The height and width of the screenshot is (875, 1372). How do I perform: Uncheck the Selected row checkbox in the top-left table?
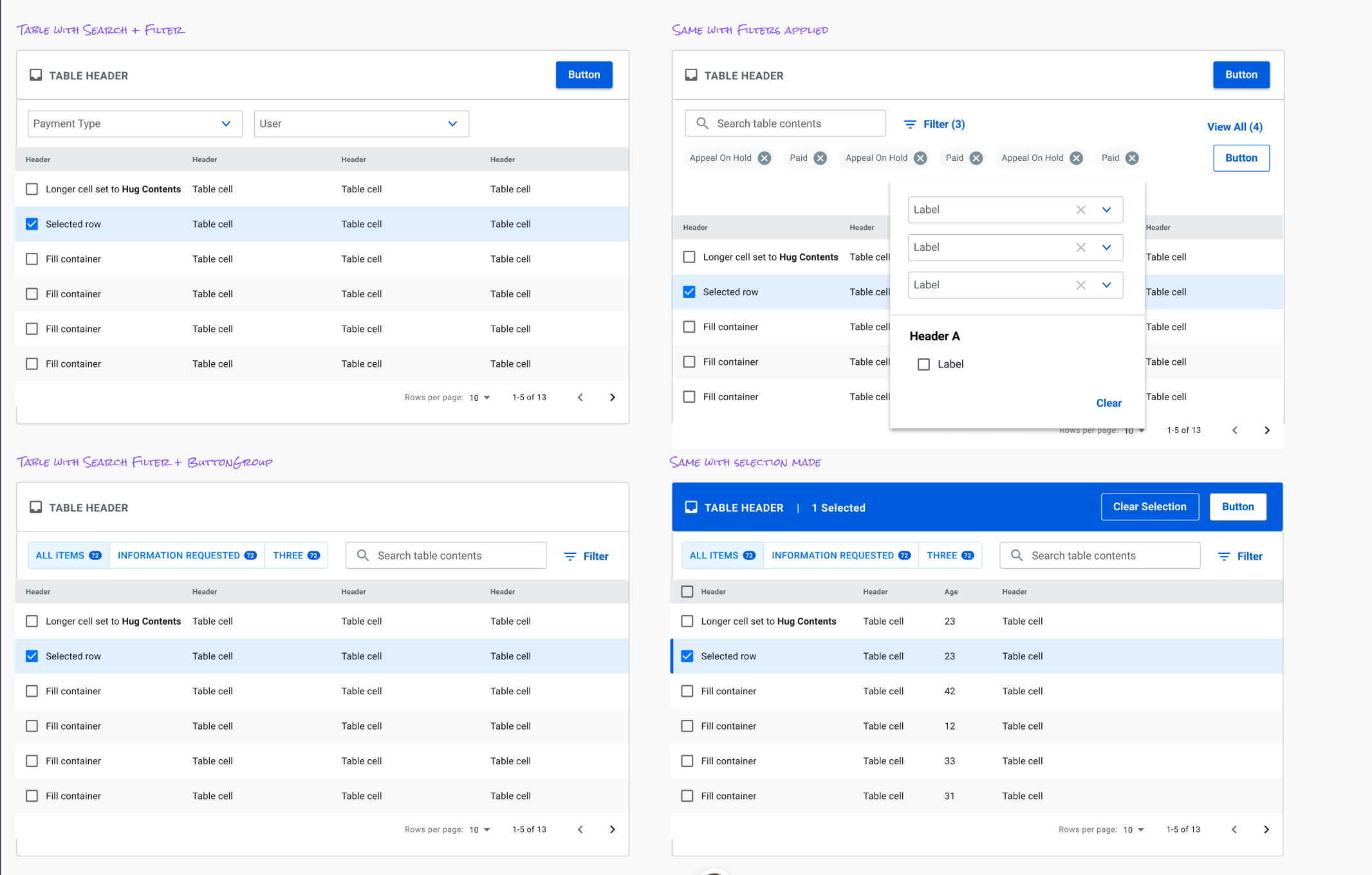pyautogui.click(x=32, y=224)
